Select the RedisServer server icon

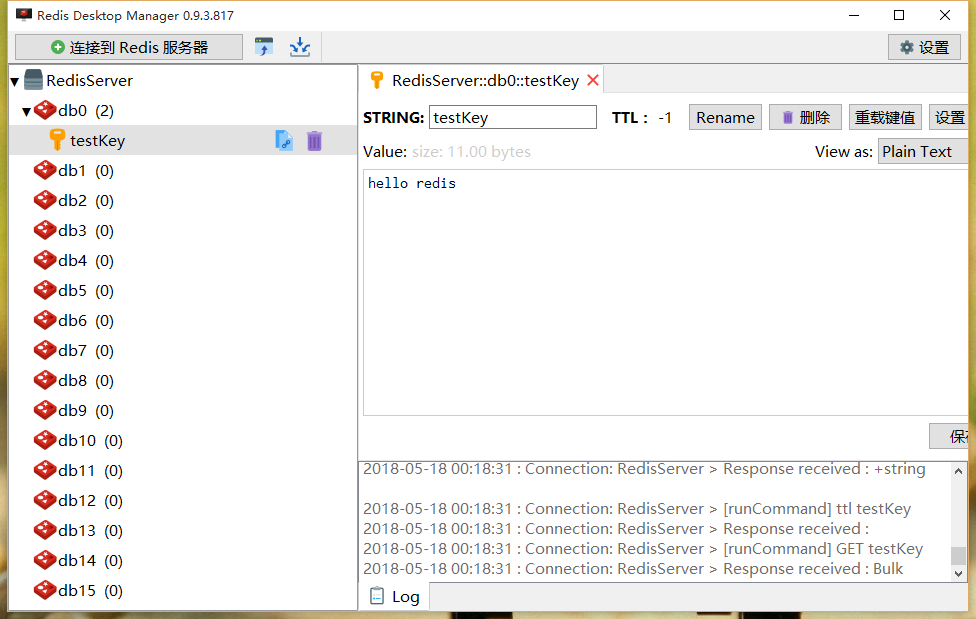[x=33, y=80]
